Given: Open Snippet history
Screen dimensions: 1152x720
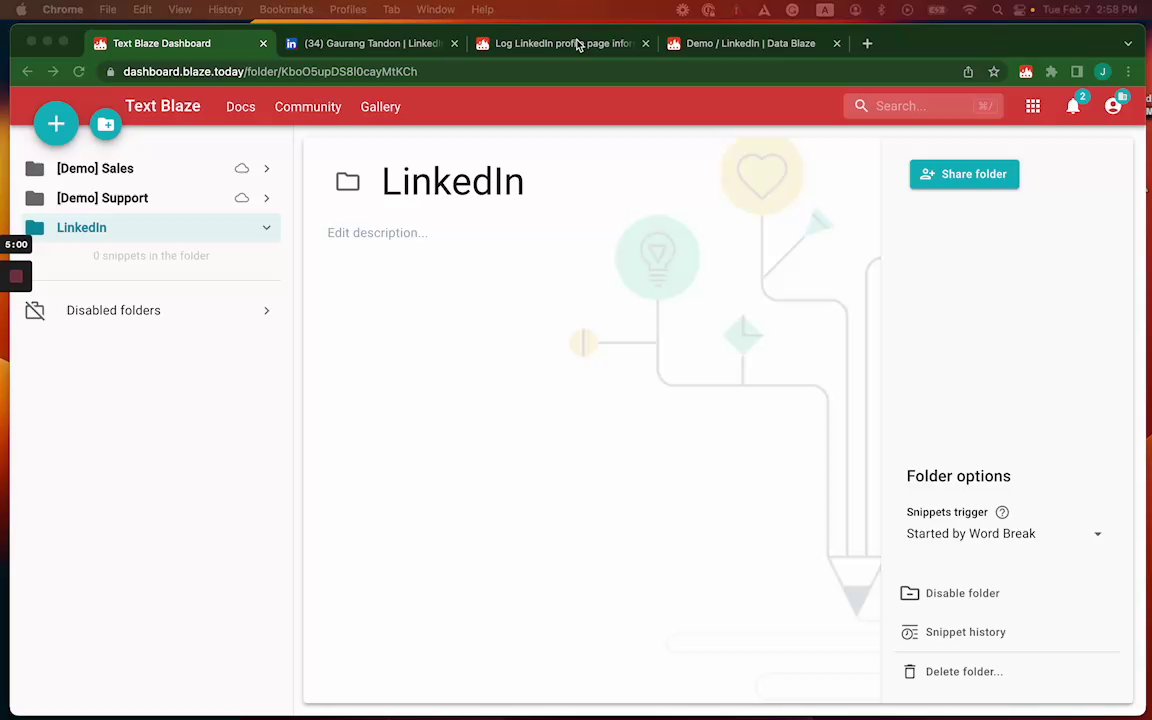Looking at the screenshot, I should (x=953, y=632).
